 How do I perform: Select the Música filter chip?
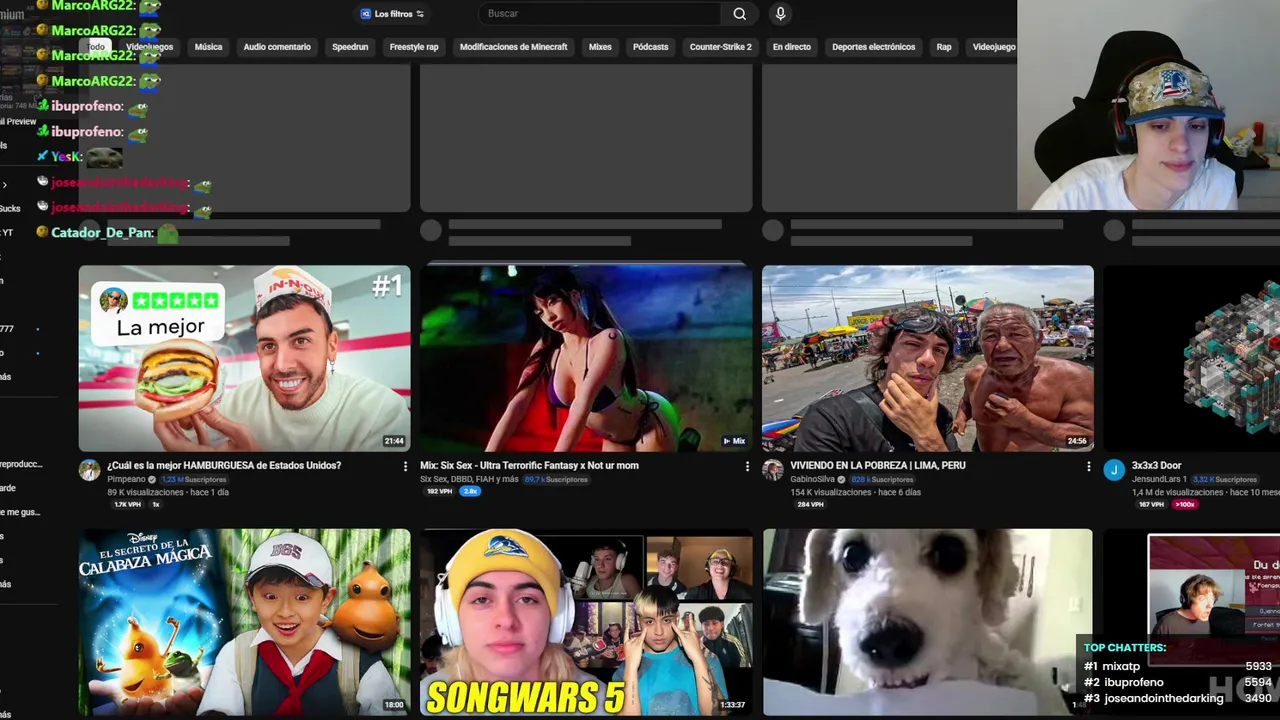[208, 47]
